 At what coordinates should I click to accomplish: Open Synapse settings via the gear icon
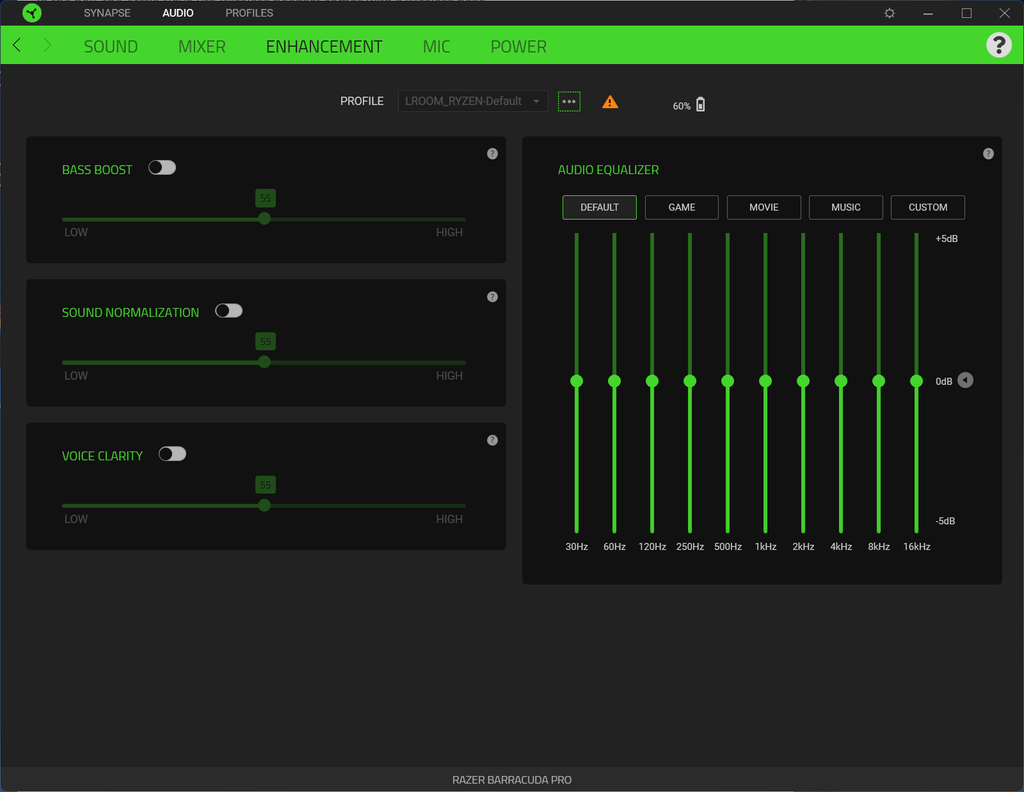point(888,13)
